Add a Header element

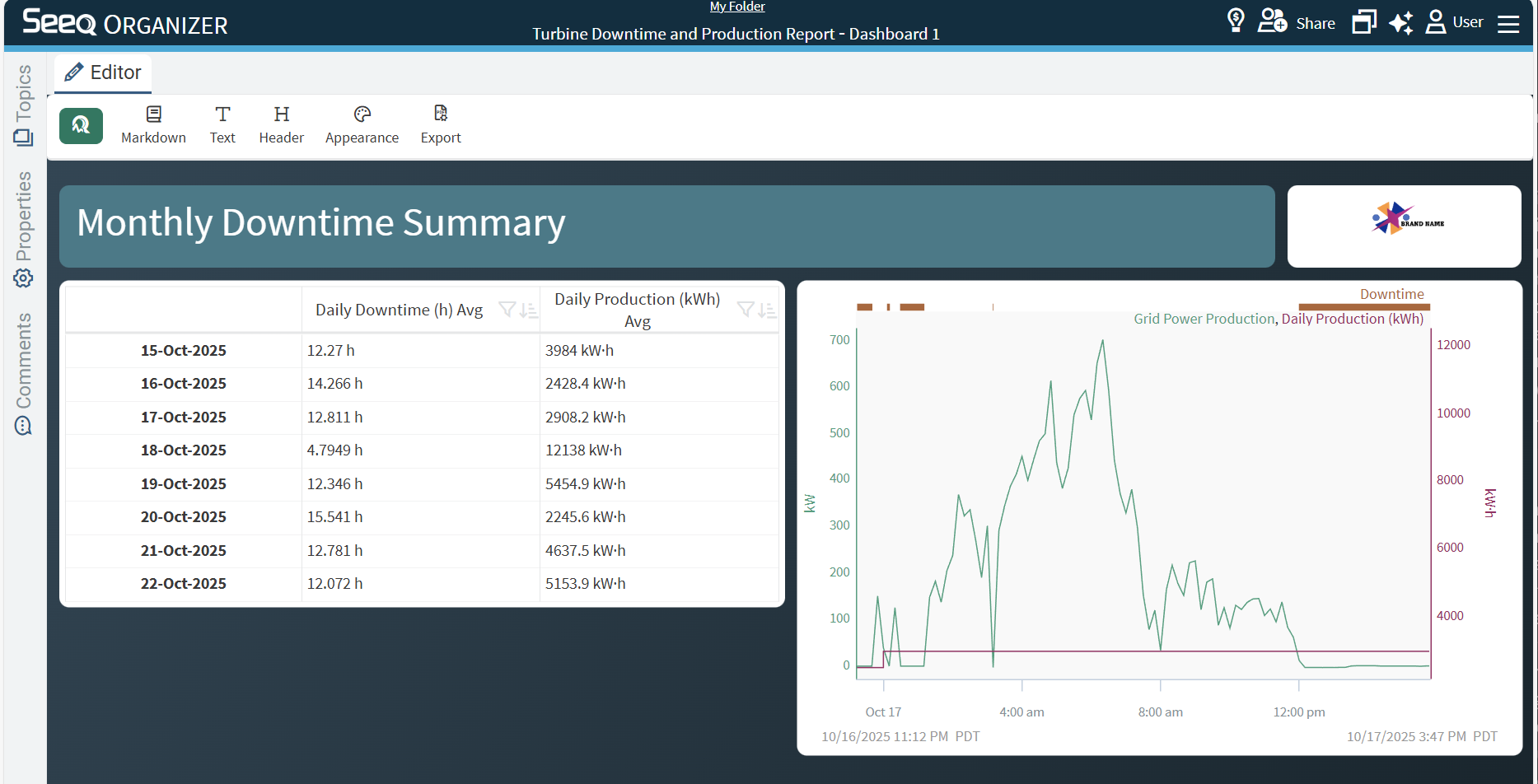(281, 124)
